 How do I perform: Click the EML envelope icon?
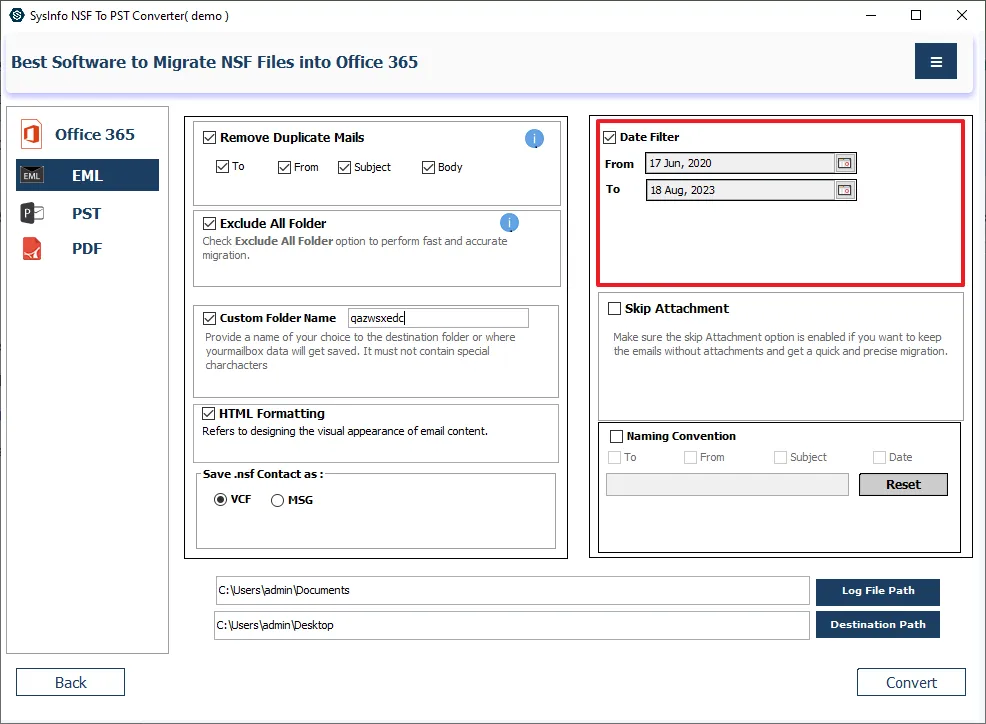[x=32, y=176]
